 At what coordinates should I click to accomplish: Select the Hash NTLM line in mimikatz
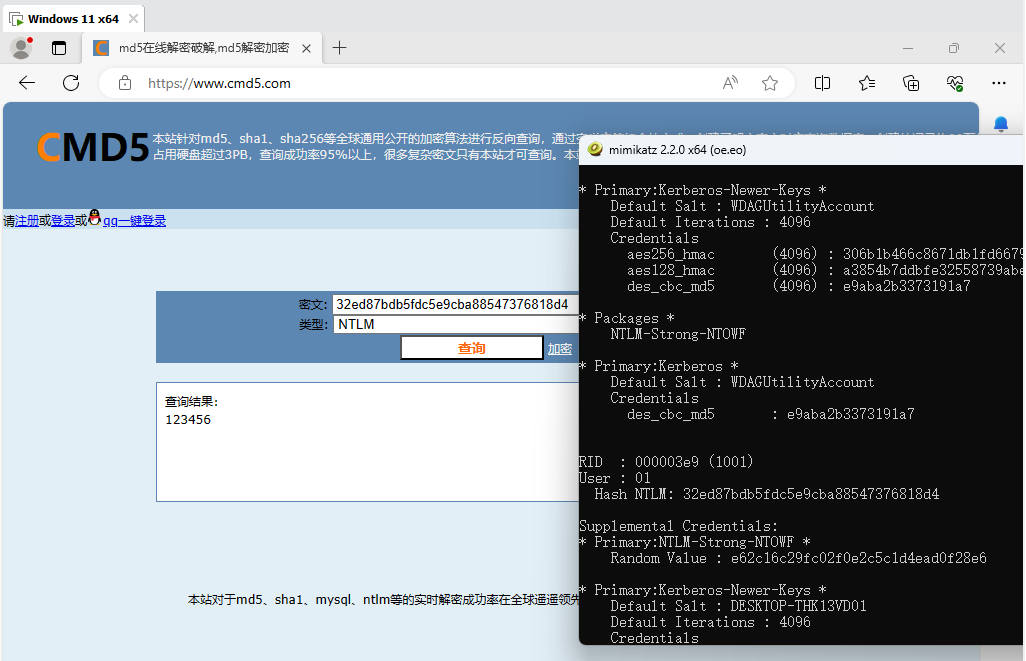click(x=766, y=494)
